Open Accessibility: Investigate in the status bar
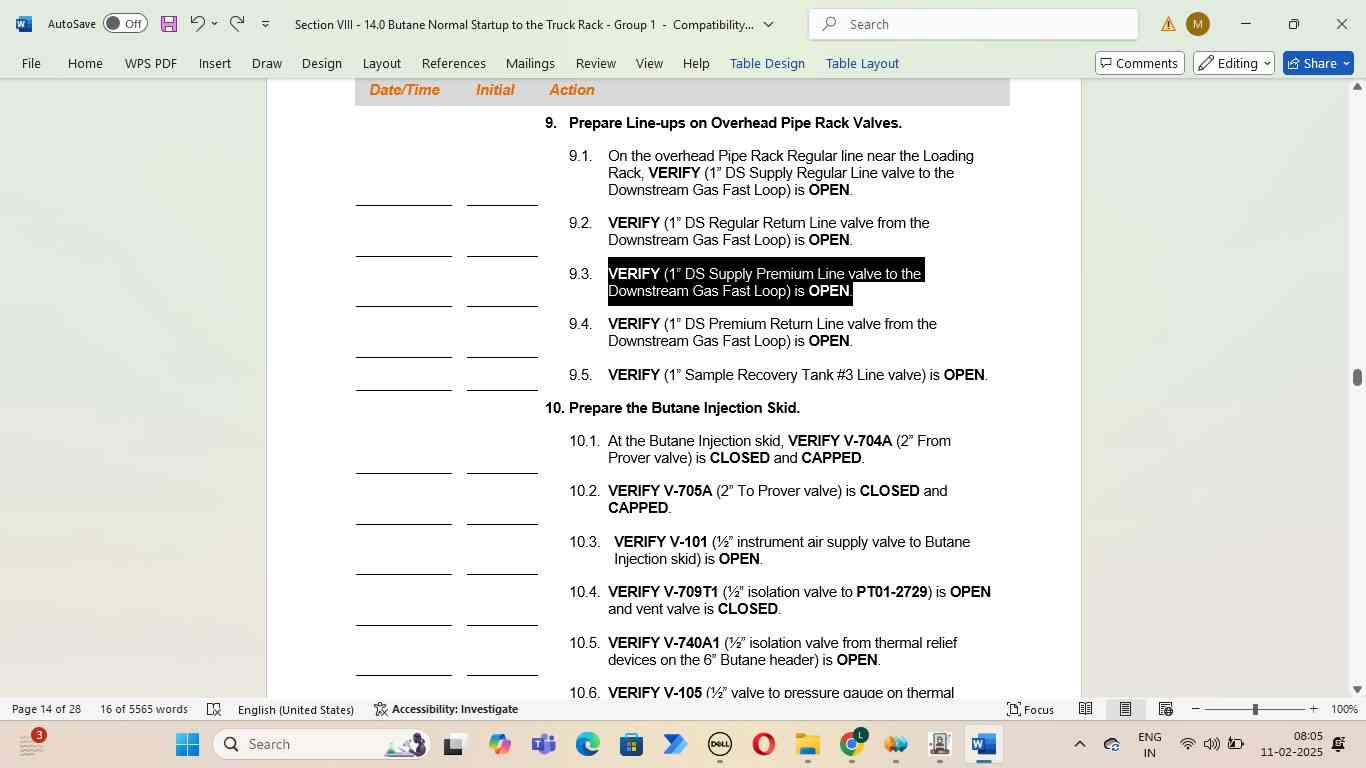Screen dimensions: 1366x768 click(446, 709)
